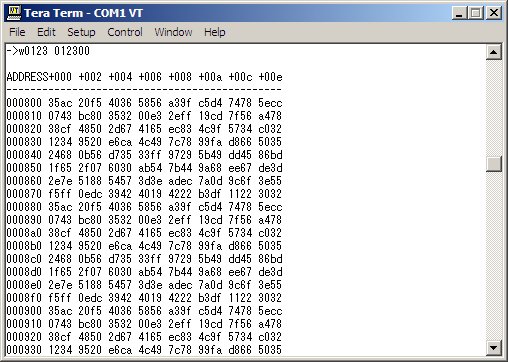Click address 000870

point(24,194)
